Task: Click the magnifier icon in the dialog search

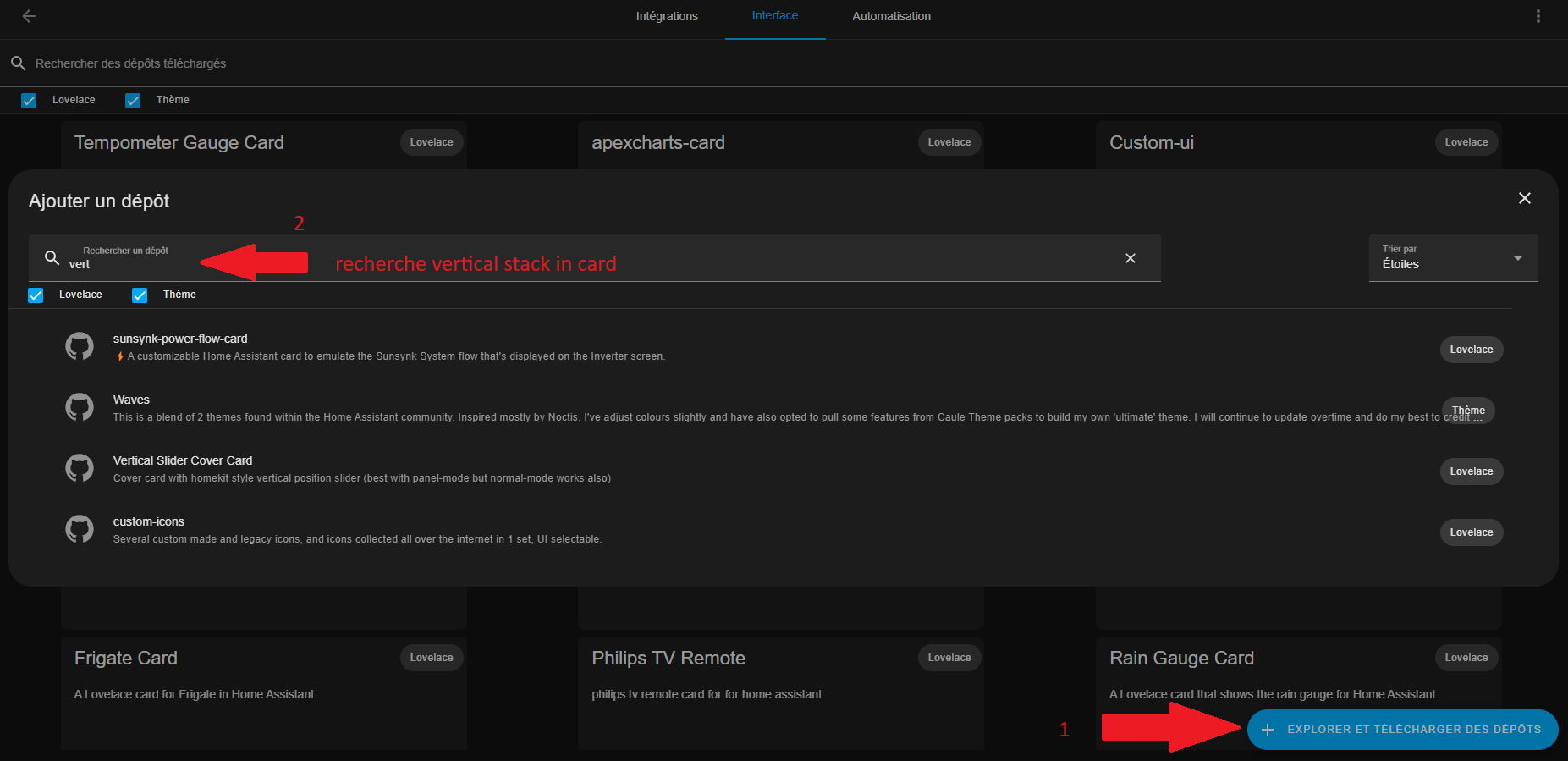Action: [52, 257]
